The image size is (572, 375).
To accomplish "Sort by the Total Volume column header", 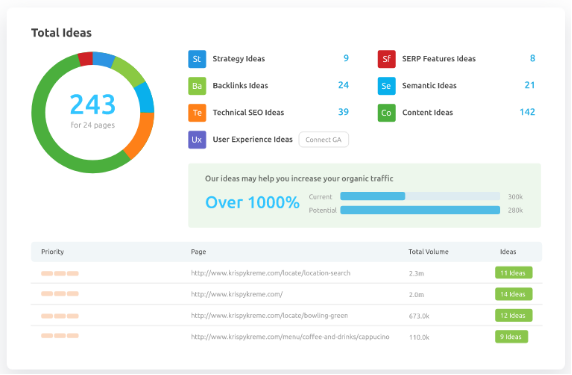I will click(428, 252).
